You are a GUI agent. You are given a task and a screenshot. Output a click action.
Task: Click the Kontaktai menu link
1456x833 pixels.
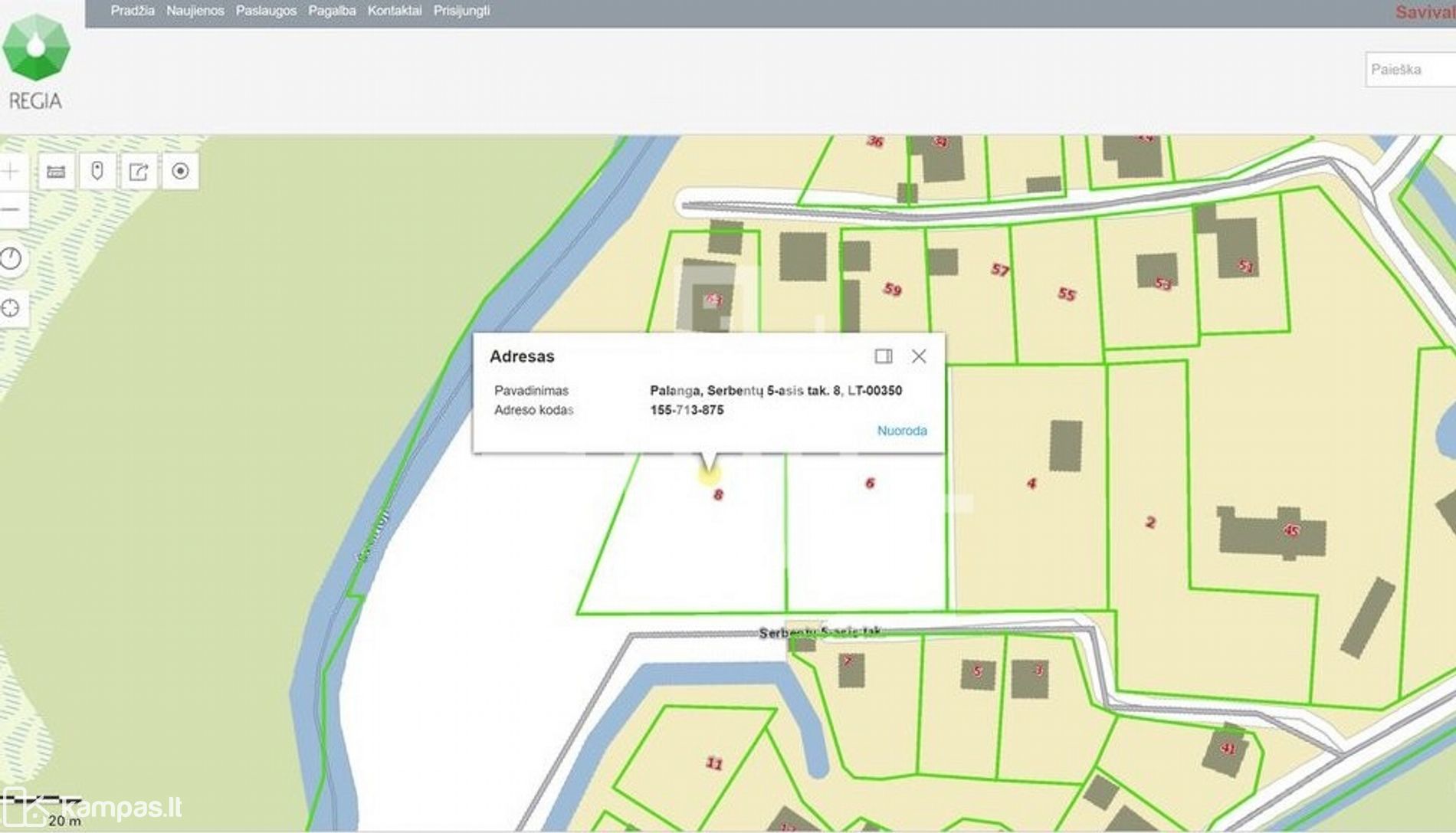pyautogui.click(x=395, y=11)
